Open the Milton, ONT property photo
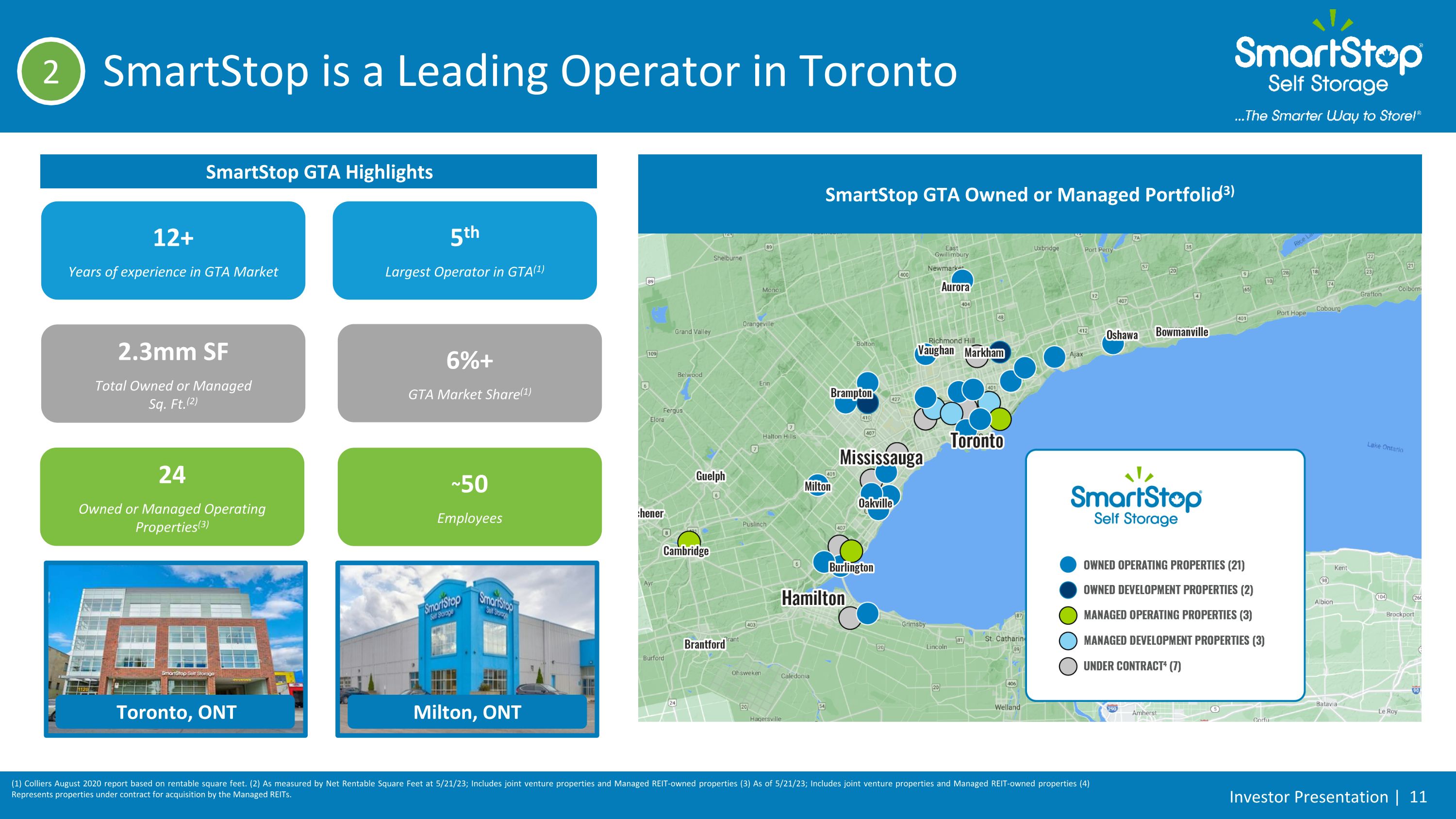This screenshot has width=1456, height=819. click(x=467, y=649)
